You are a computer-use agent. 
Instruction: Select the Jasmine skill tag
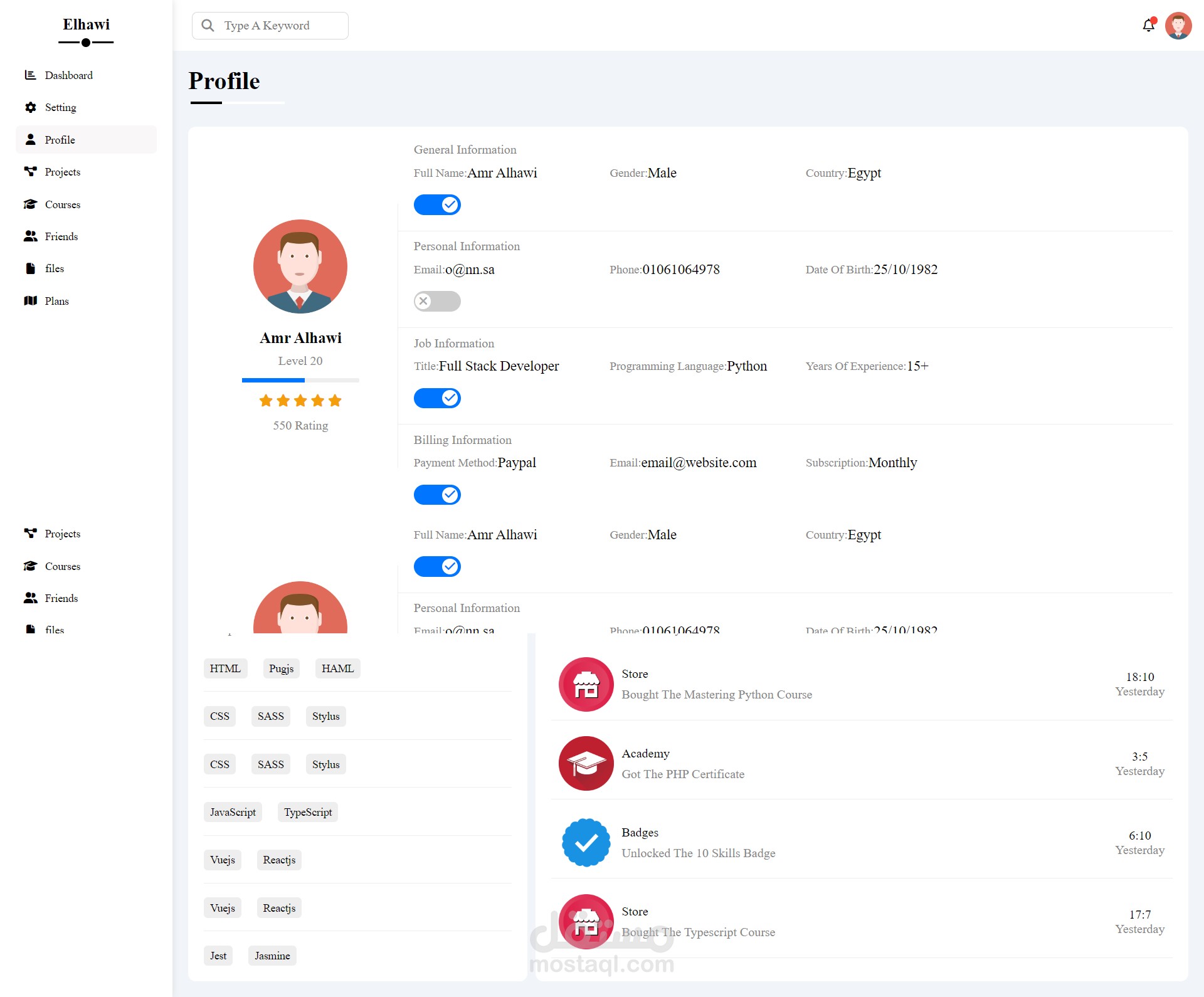point(272,956)
